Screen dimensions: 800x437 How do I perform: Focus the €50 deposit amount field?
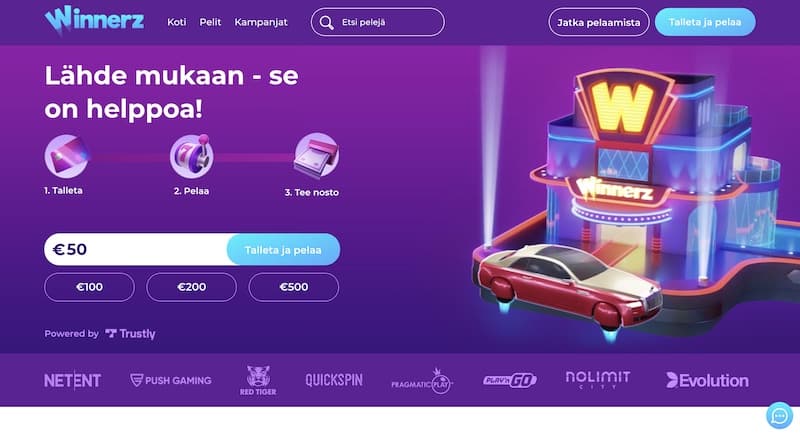click(x=136, y=249)
